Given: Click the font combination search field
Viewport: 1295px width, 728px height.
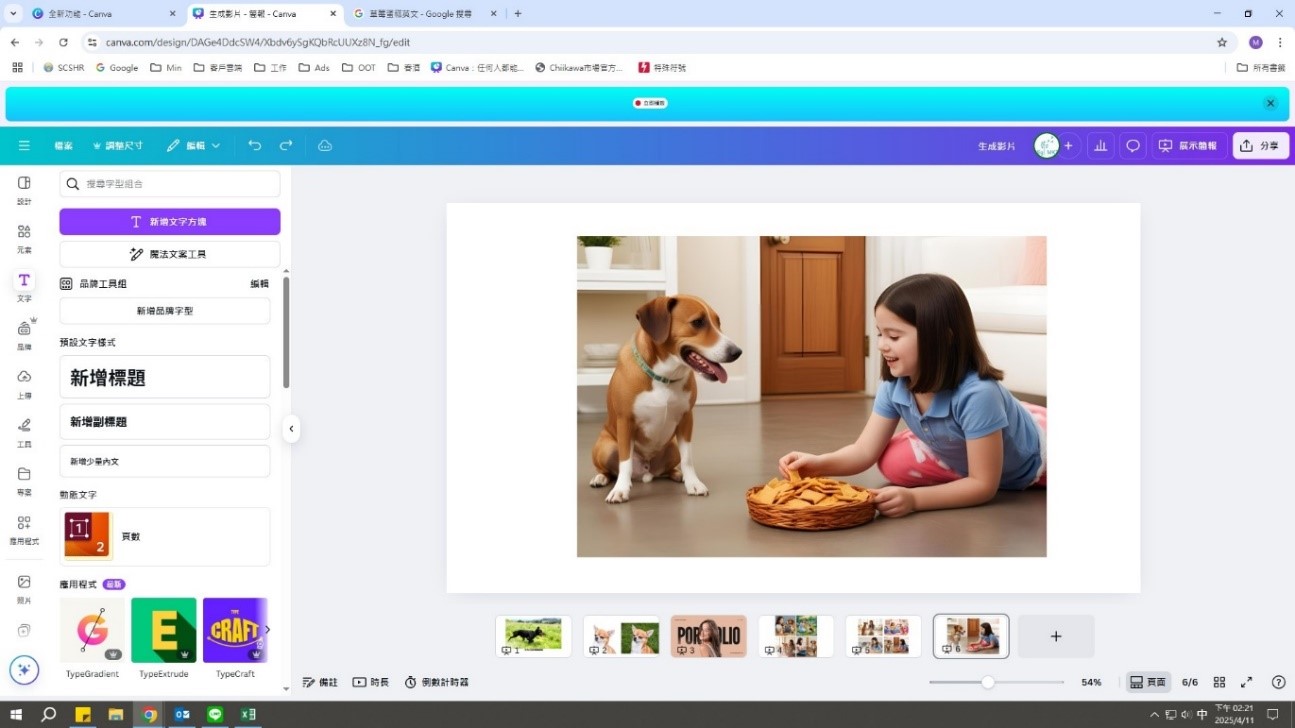Looking at the screenshot, I should pos(170,184).
